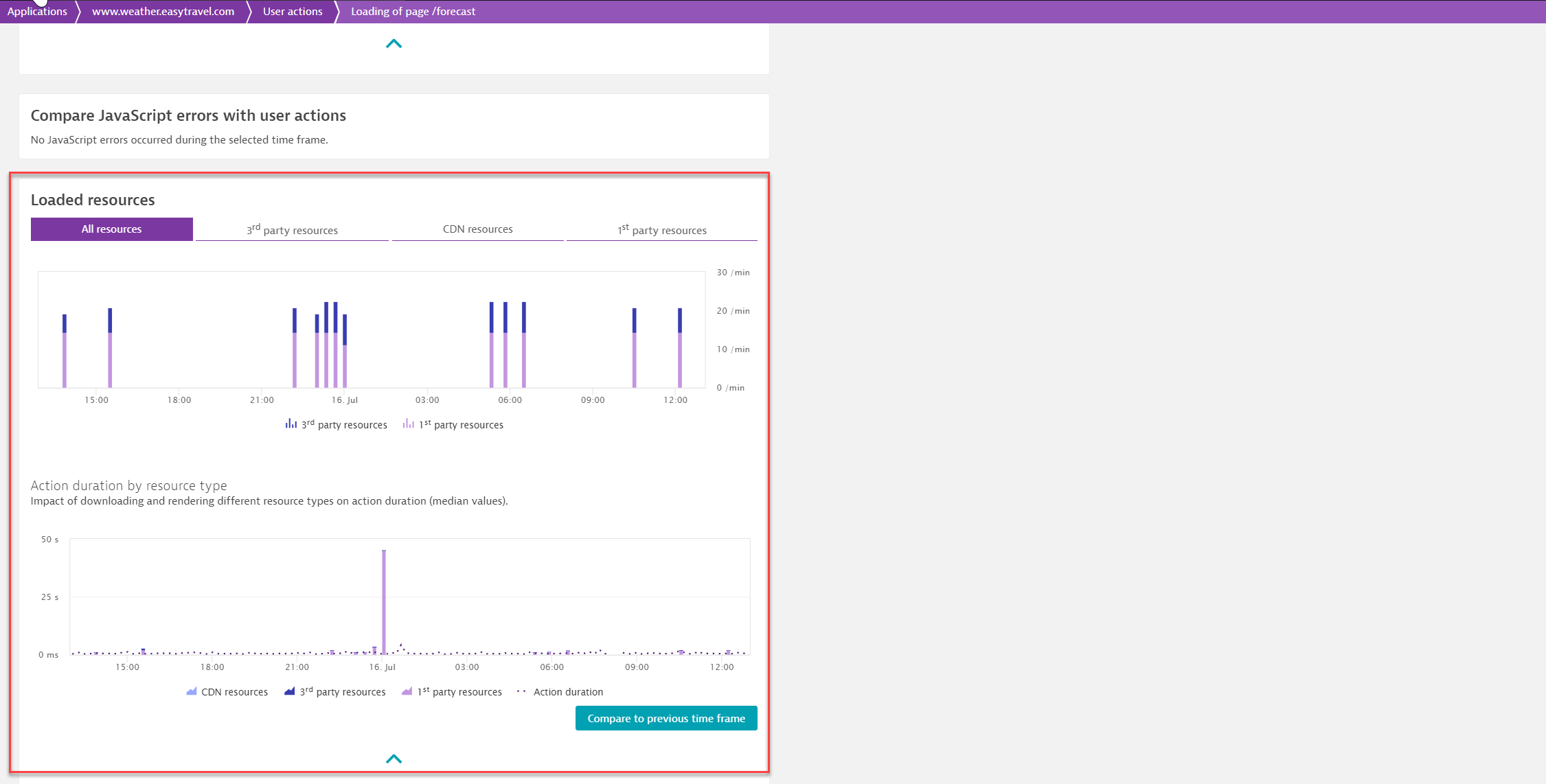
Task: Click Compare to previous time frame button
Action: click(x=666, y=718)
